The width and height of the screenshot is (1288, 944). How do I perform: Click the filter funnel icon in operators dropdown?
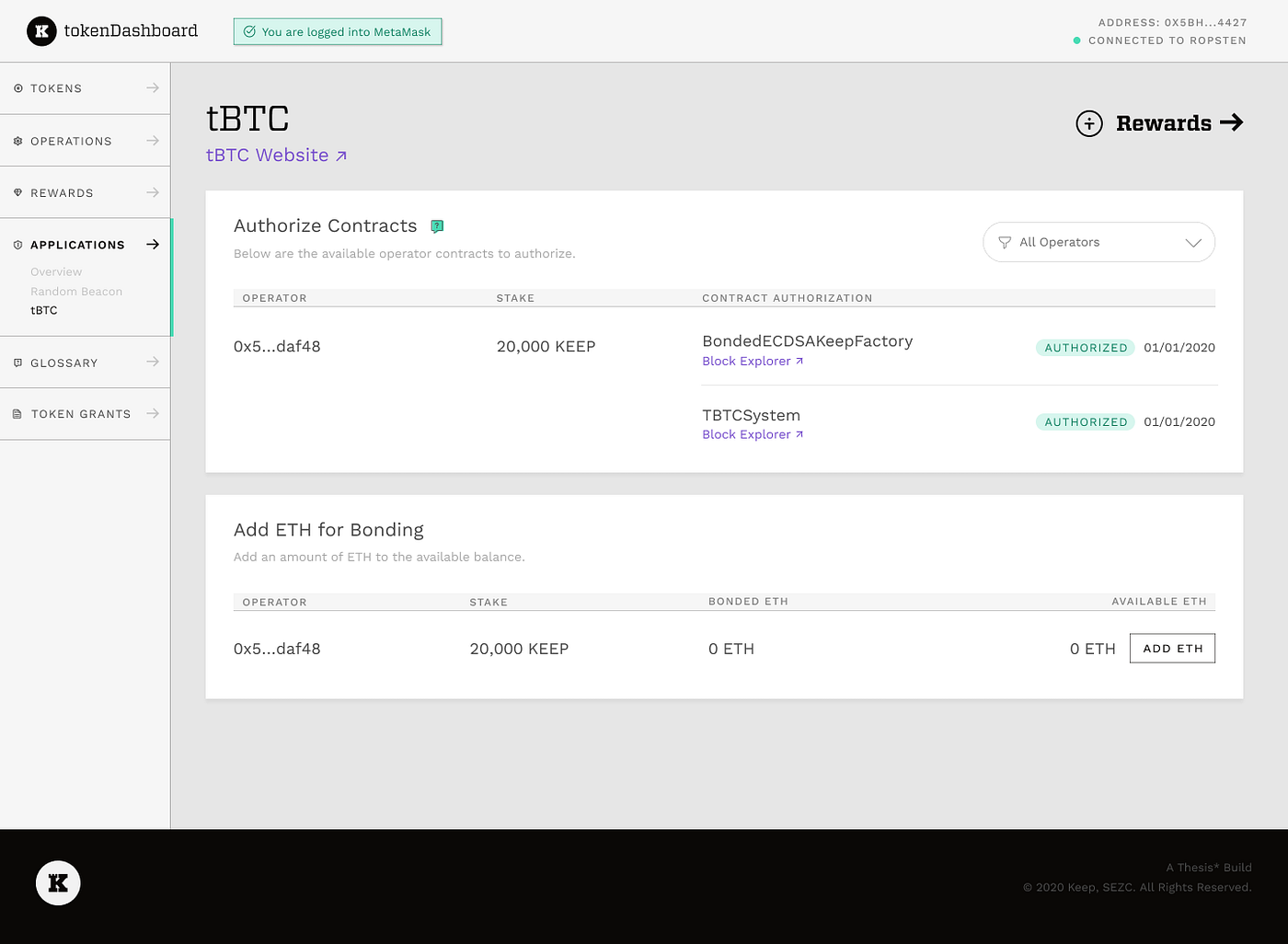pyautogui.click(x=1005, y=243)
